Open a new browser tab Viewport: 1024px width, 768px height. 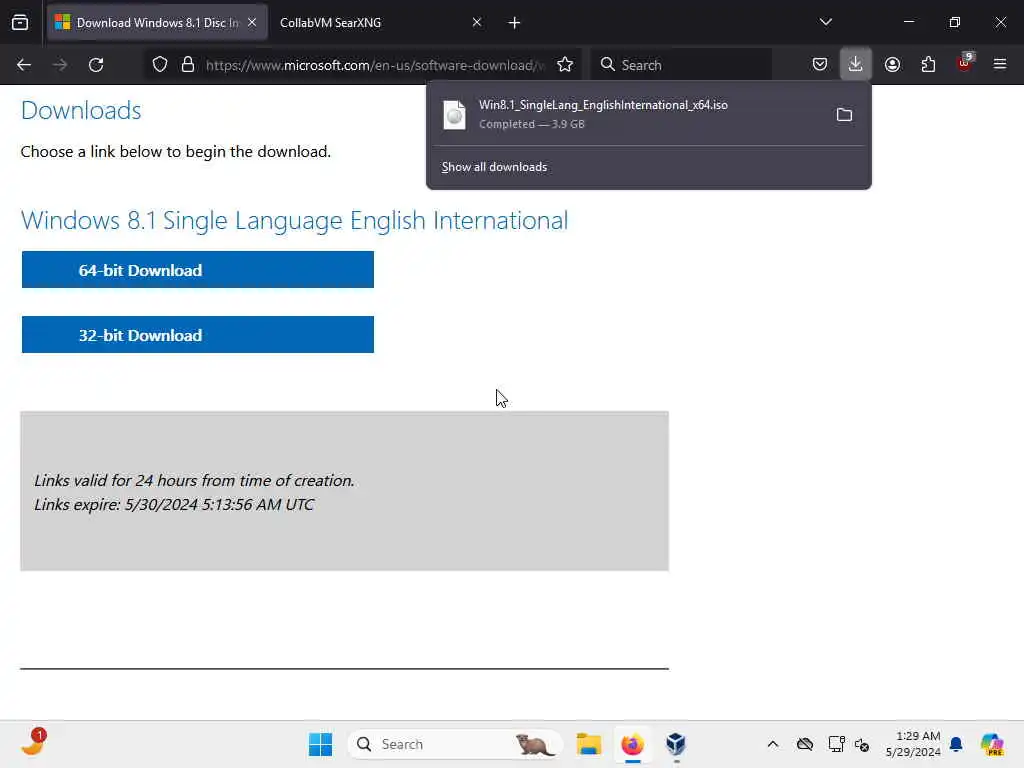pyautogui.click(x=515, y=23)
